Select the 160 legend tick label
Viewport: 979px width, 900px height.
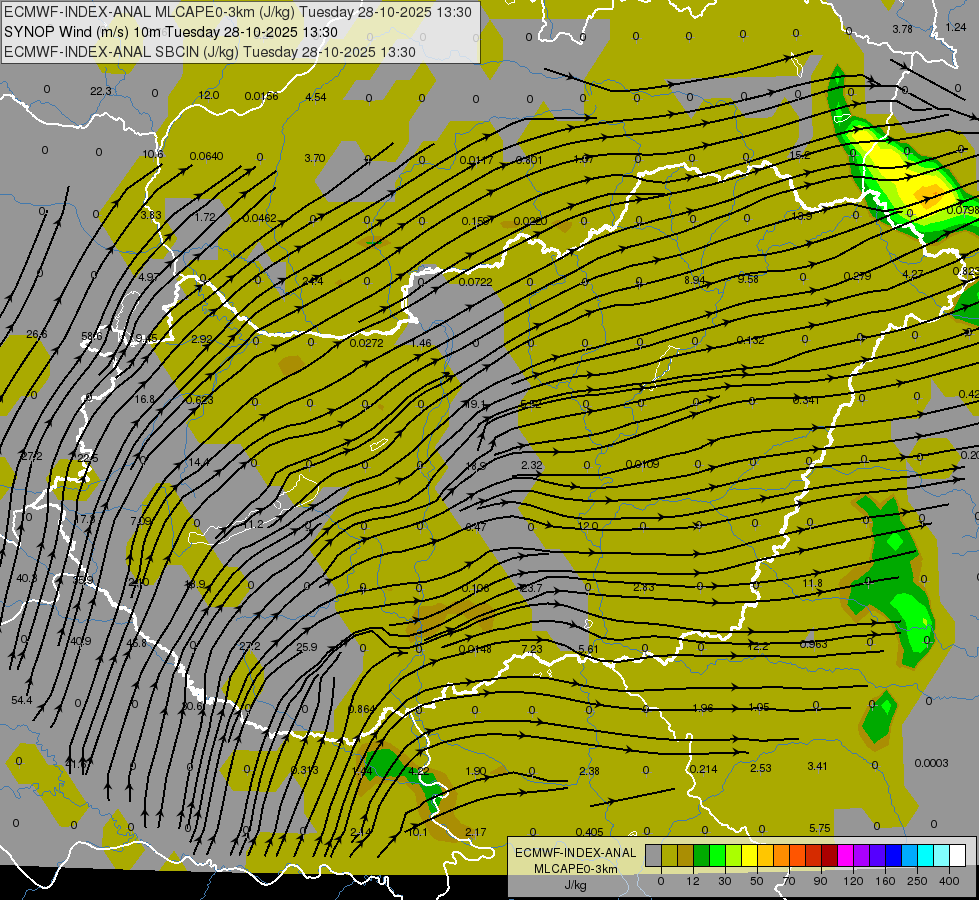pyautogui.click(x=885, y=881)
